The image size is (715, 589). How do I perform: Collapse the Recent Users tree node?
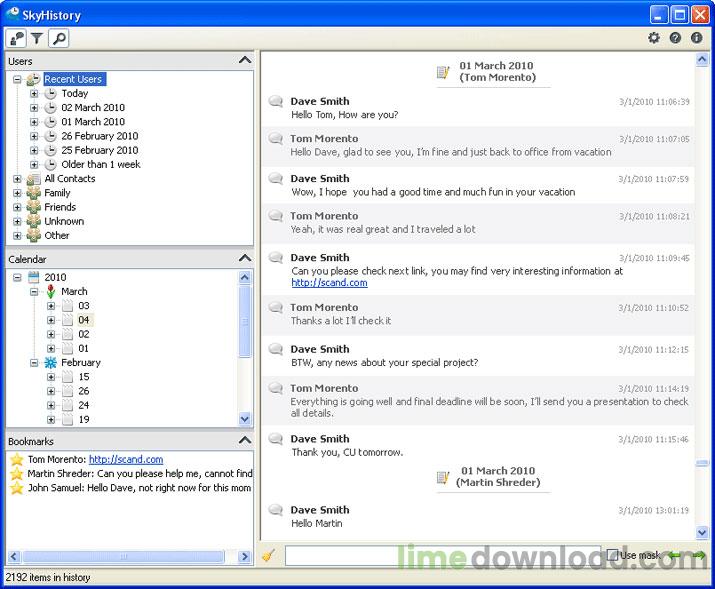[17, 80]
